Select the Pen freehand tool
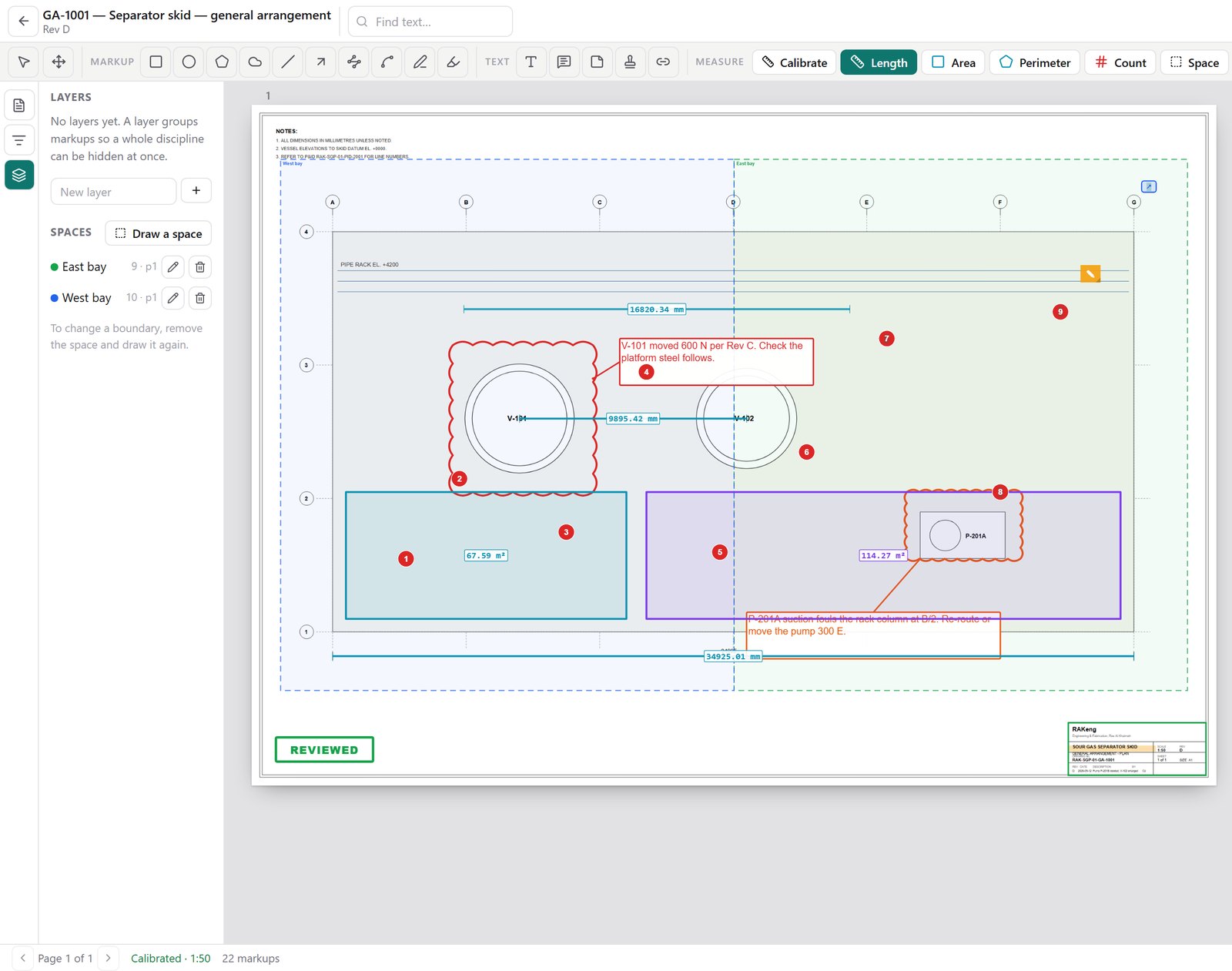Screen dimensions: 1232x971 pos(420,62)
